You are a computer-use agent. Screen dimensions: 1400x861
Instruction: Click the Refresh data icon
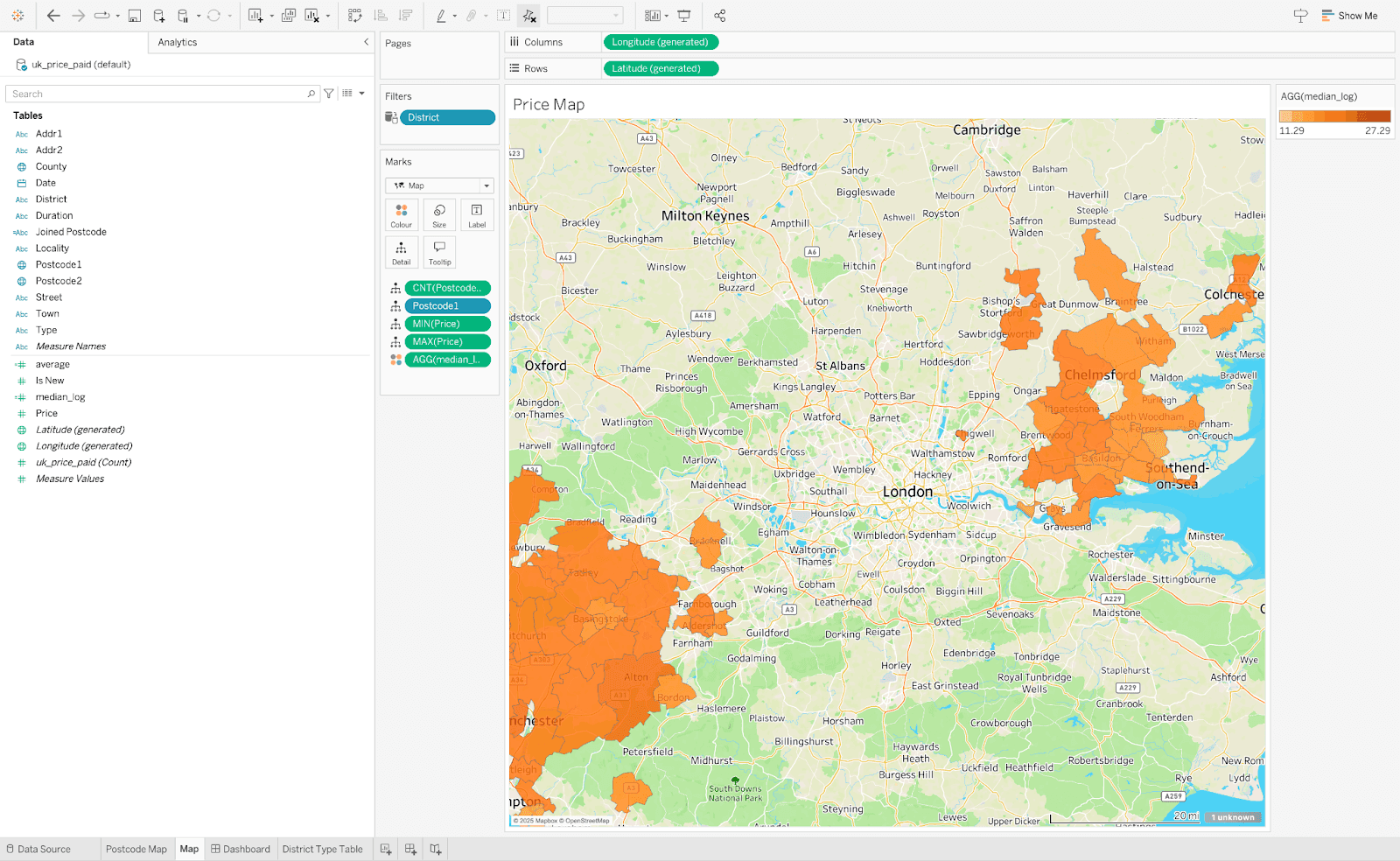click(x=213, y=16)
